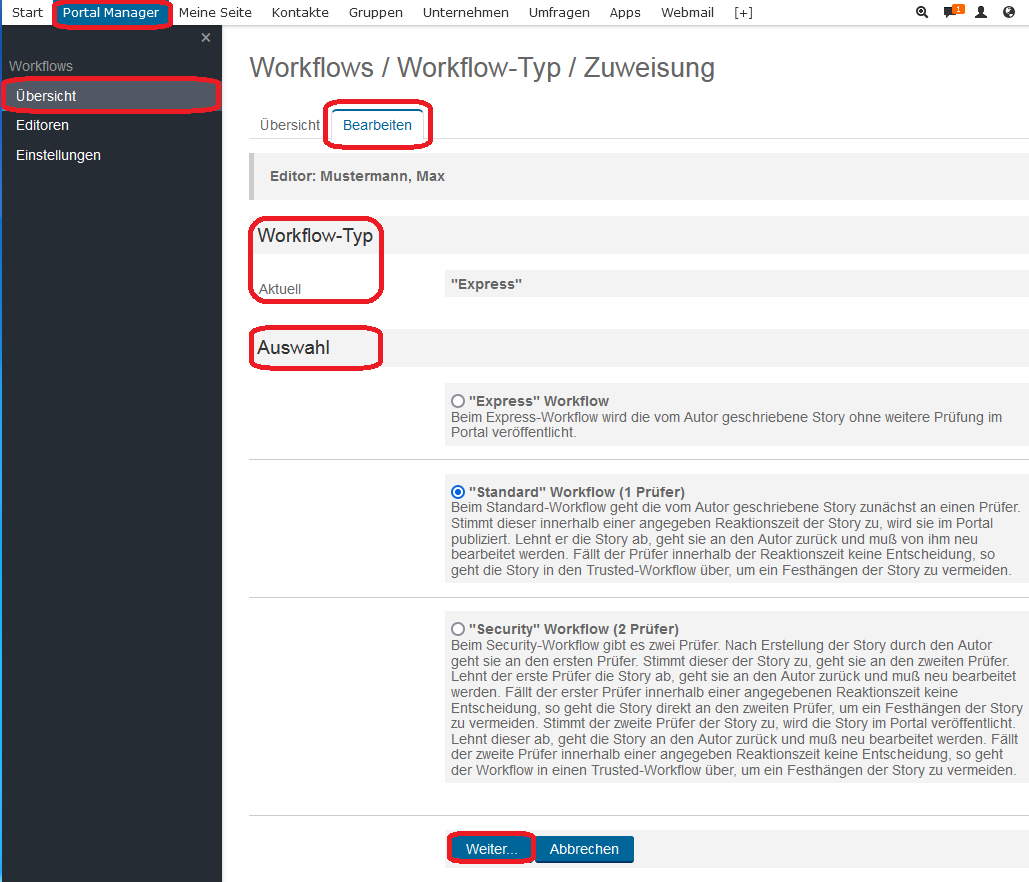This screenshot has height=882, width=1029.
Task: Click the Aktuell label
Action: coord(280,289)
